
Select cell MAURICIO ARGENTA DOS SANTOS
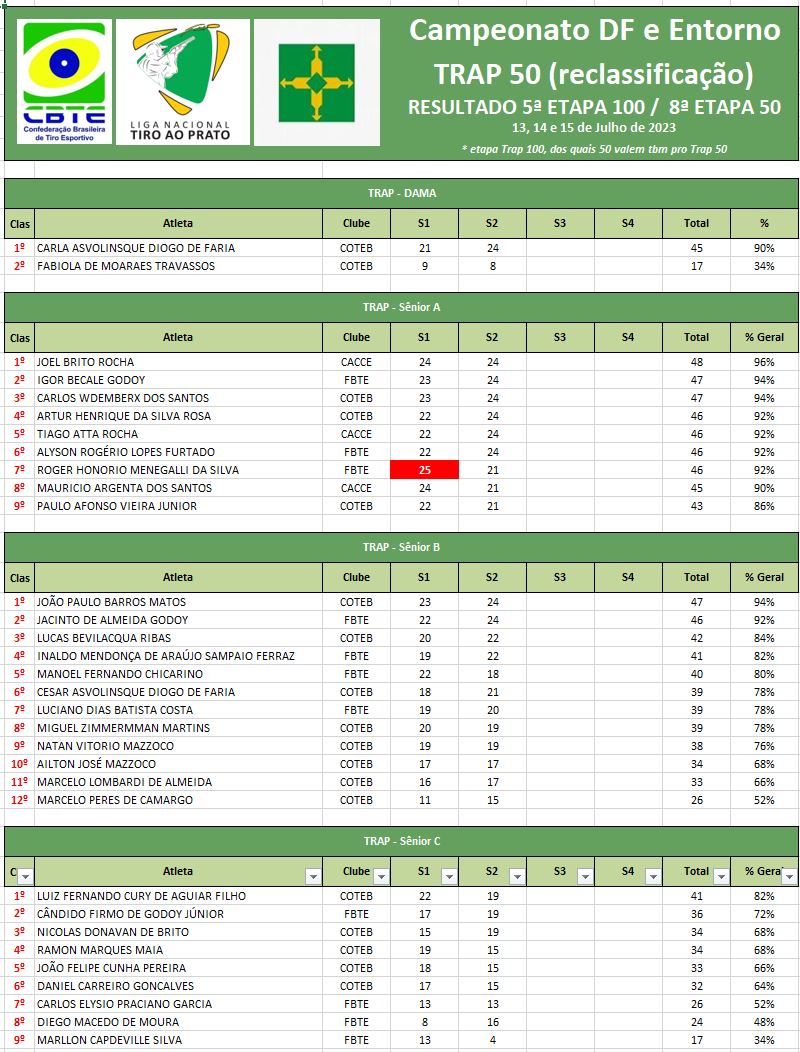click(x=179, y=488)
